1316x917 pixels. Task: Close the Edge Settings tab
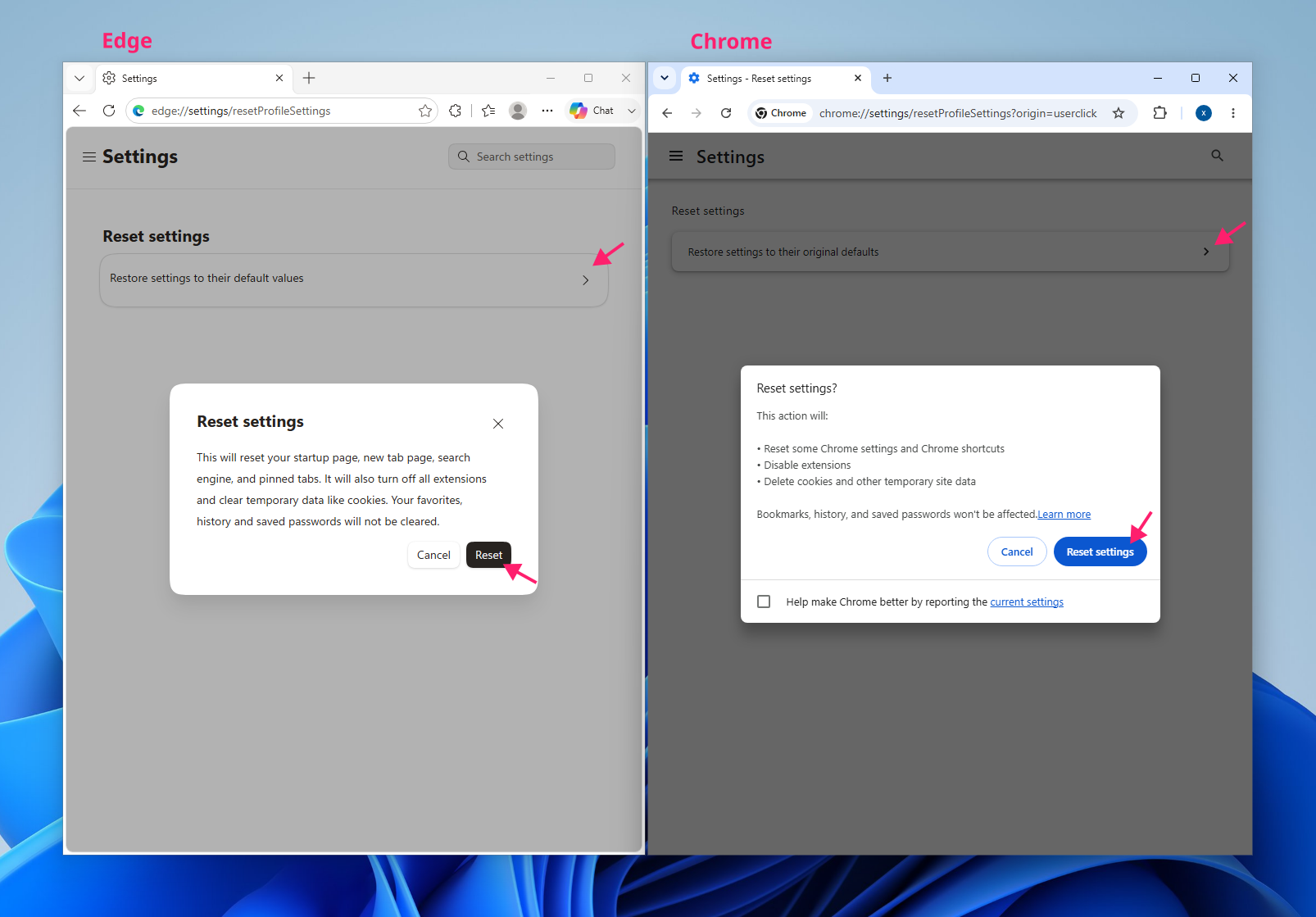point(279,79)
